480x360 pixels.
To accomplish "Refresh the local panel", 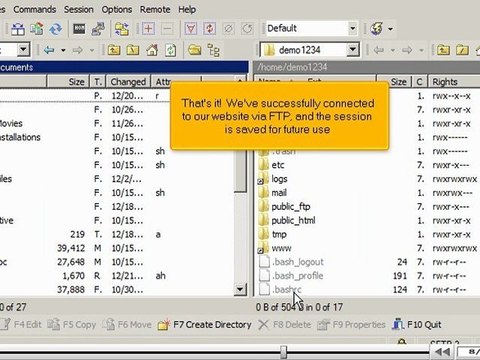I will (x=171, y=50).
